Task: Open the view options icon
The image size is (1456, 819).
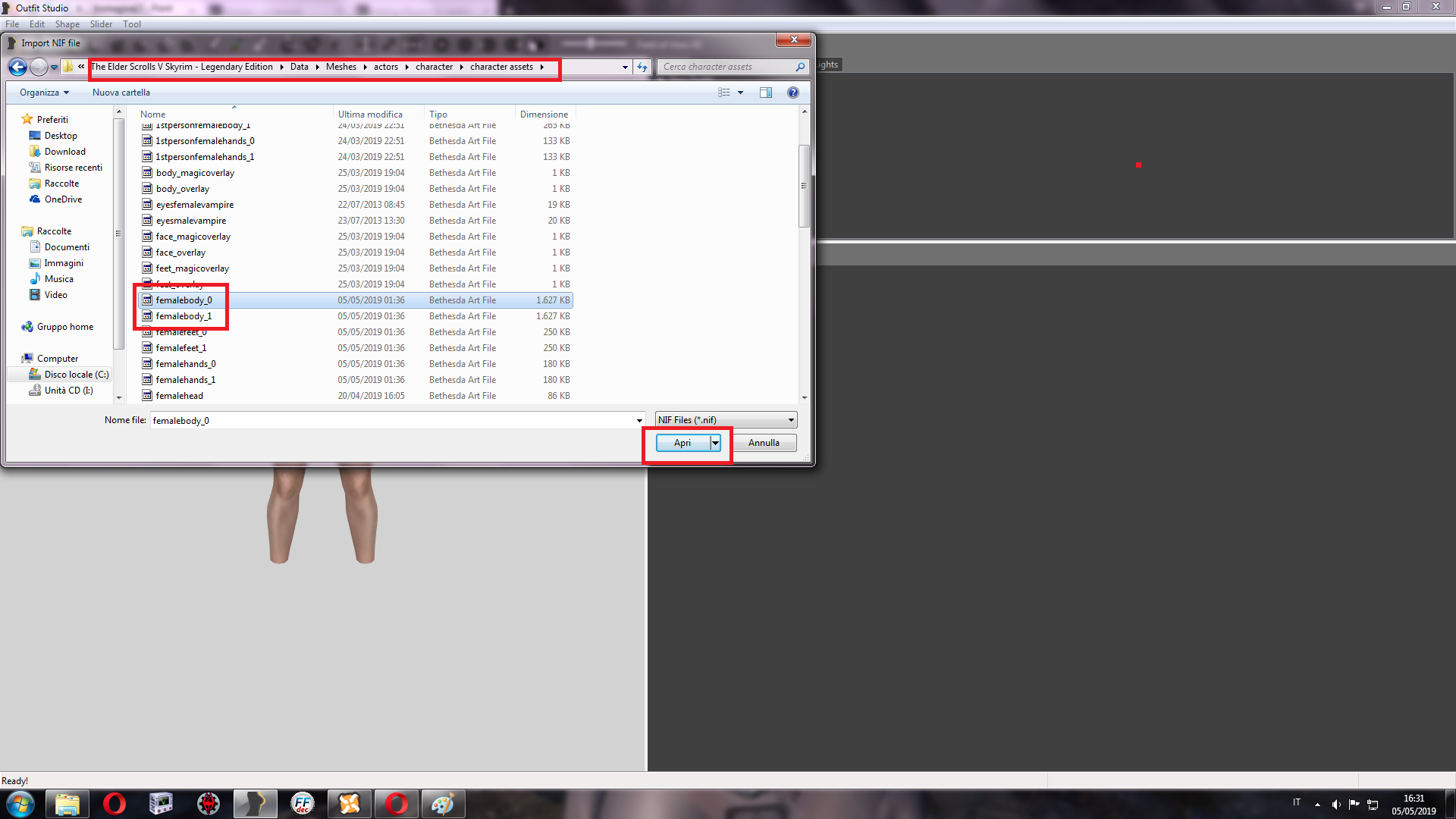Action: pyautogui.click(x=724, y=93)
